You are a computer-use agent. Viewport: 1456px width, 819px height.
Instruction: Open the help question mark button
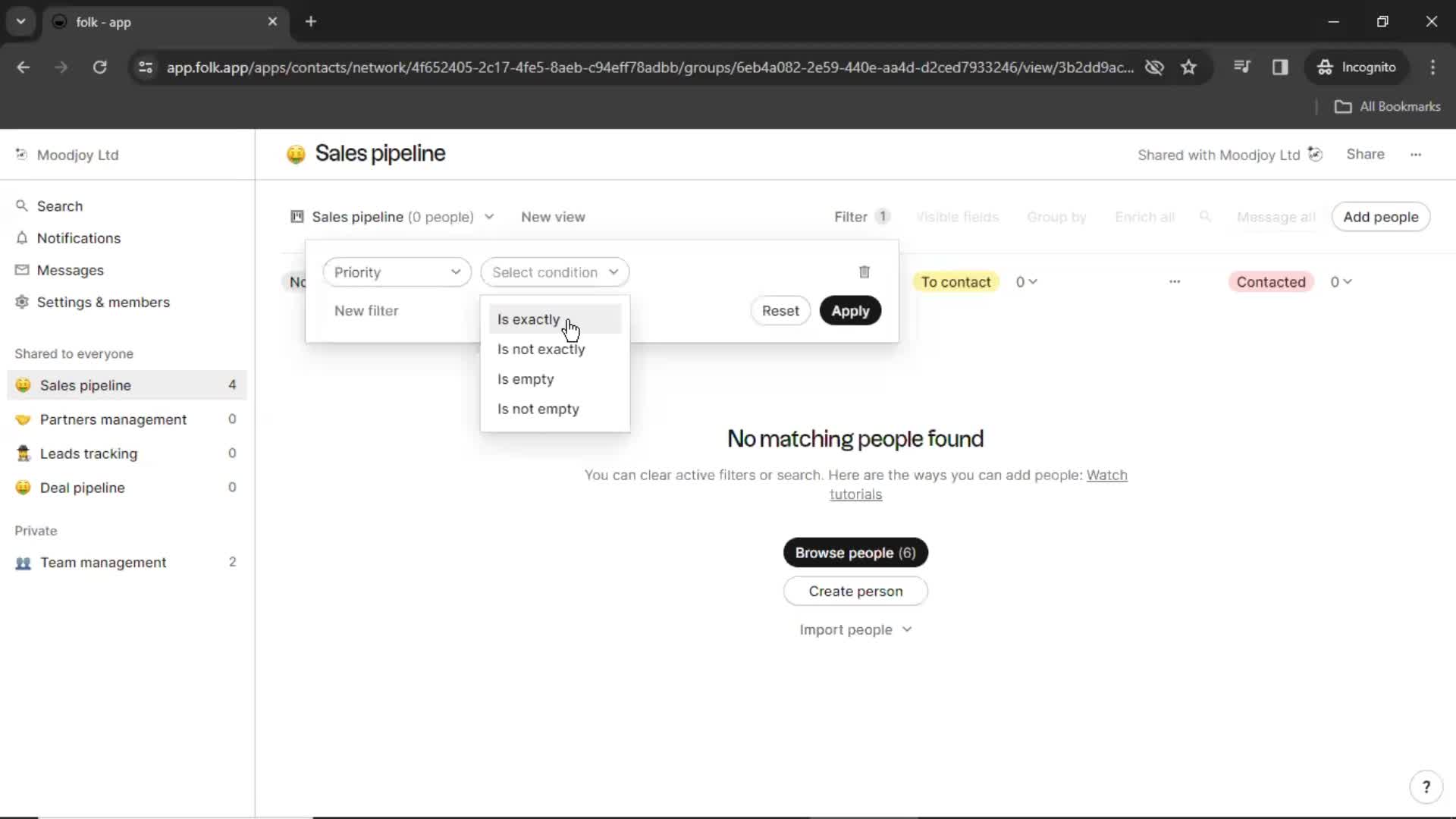click(x=1426, y=787)
